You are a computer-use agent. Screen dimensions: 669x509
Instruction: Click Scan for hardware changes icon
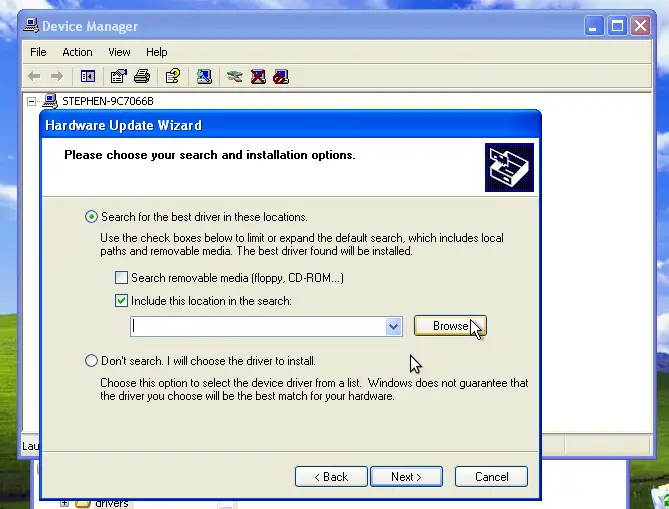[204, 77]
